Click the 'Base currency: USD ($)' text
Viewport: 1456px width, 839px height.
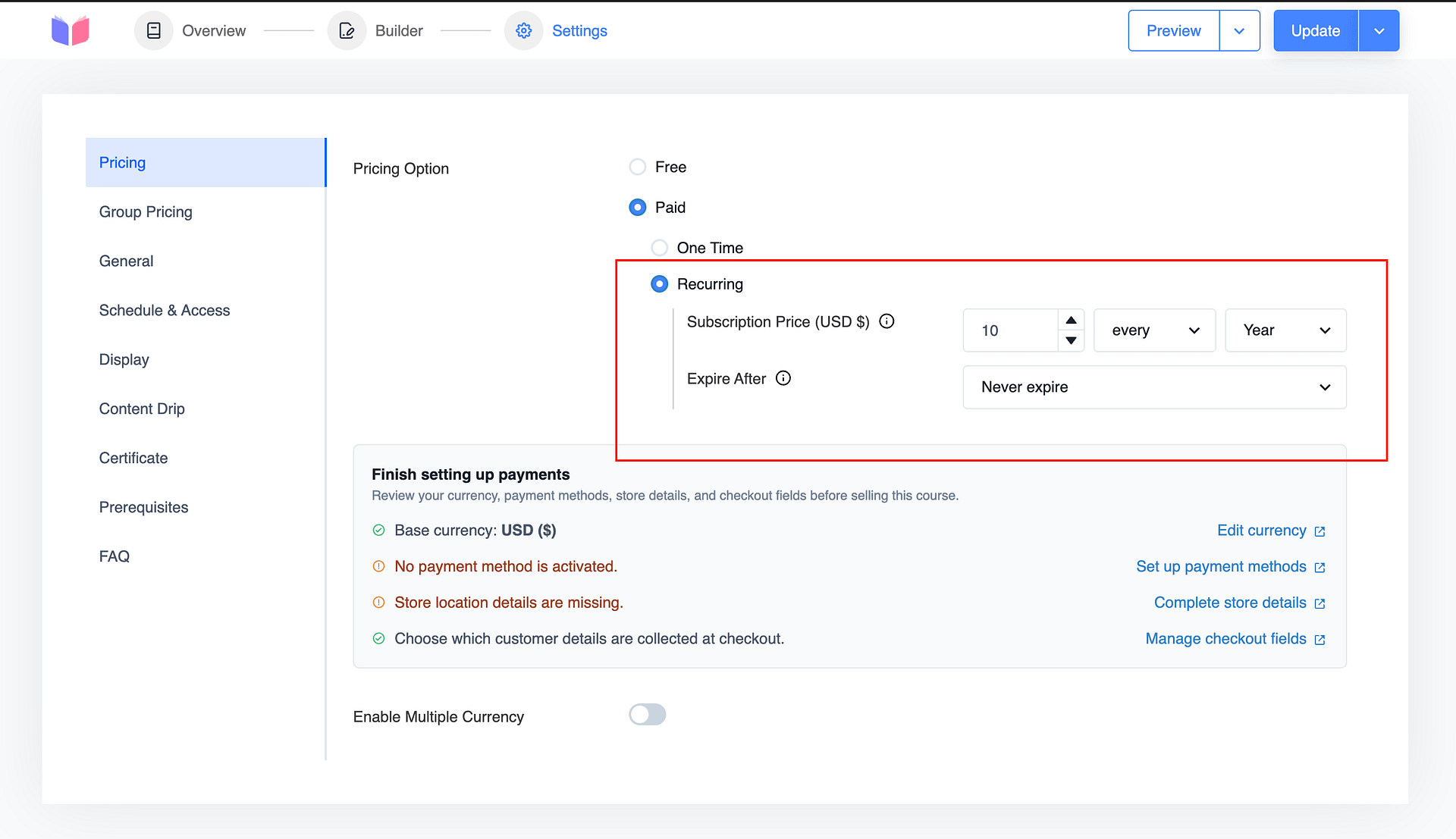tap(475, 531)
